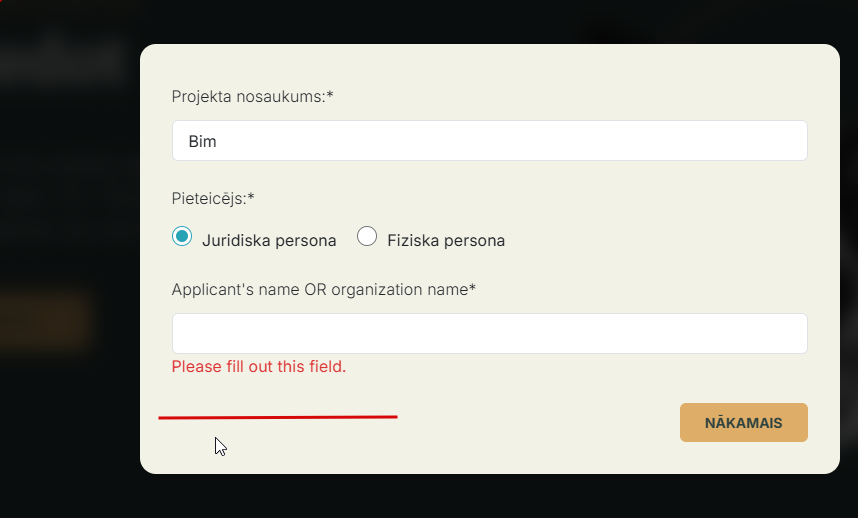Click the dark backdrop below the dialog
This screenshot has width=858, height=518.
pos(490,497)
